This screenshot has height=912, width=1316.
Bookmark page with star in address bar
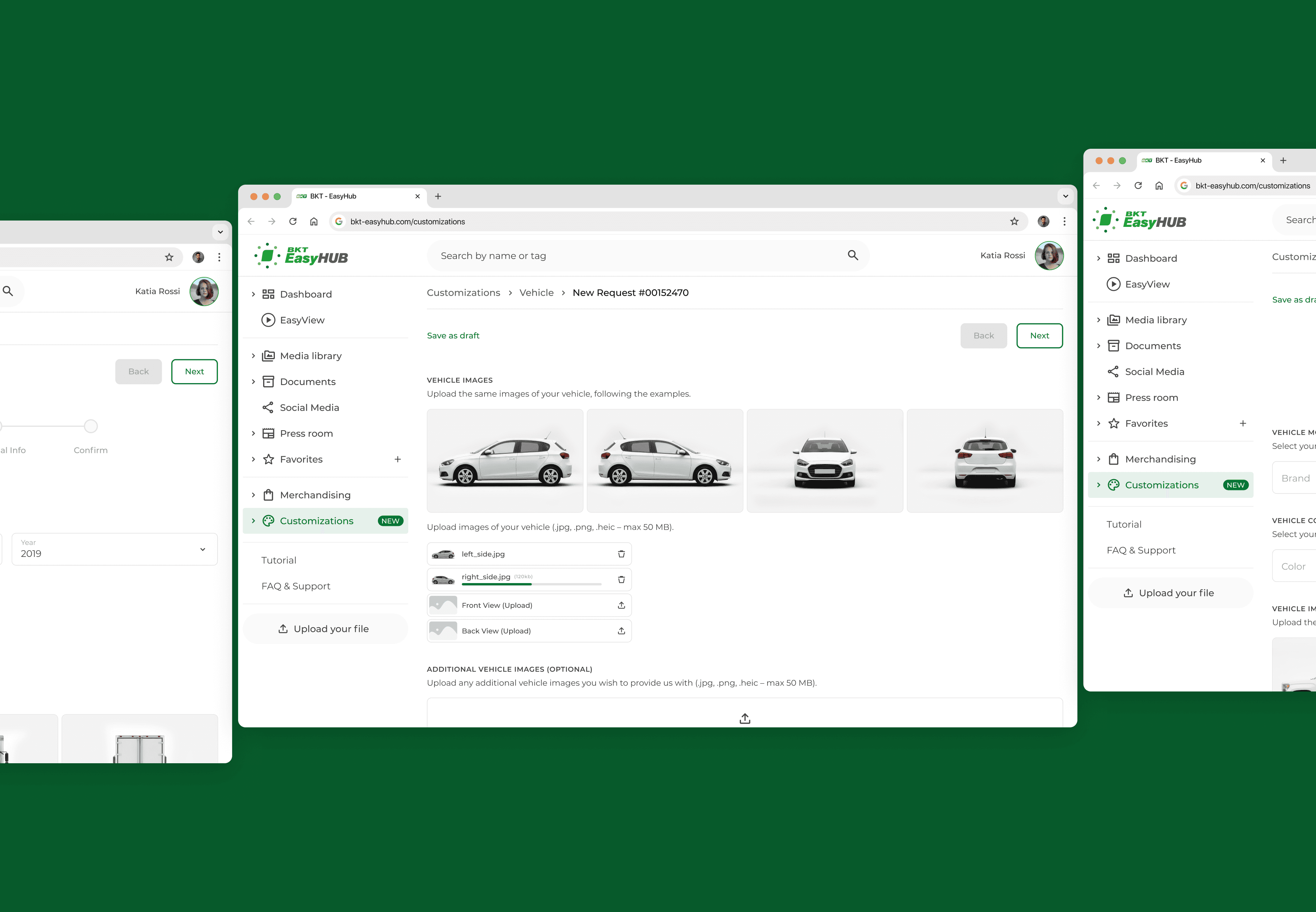click(1014, 222)
